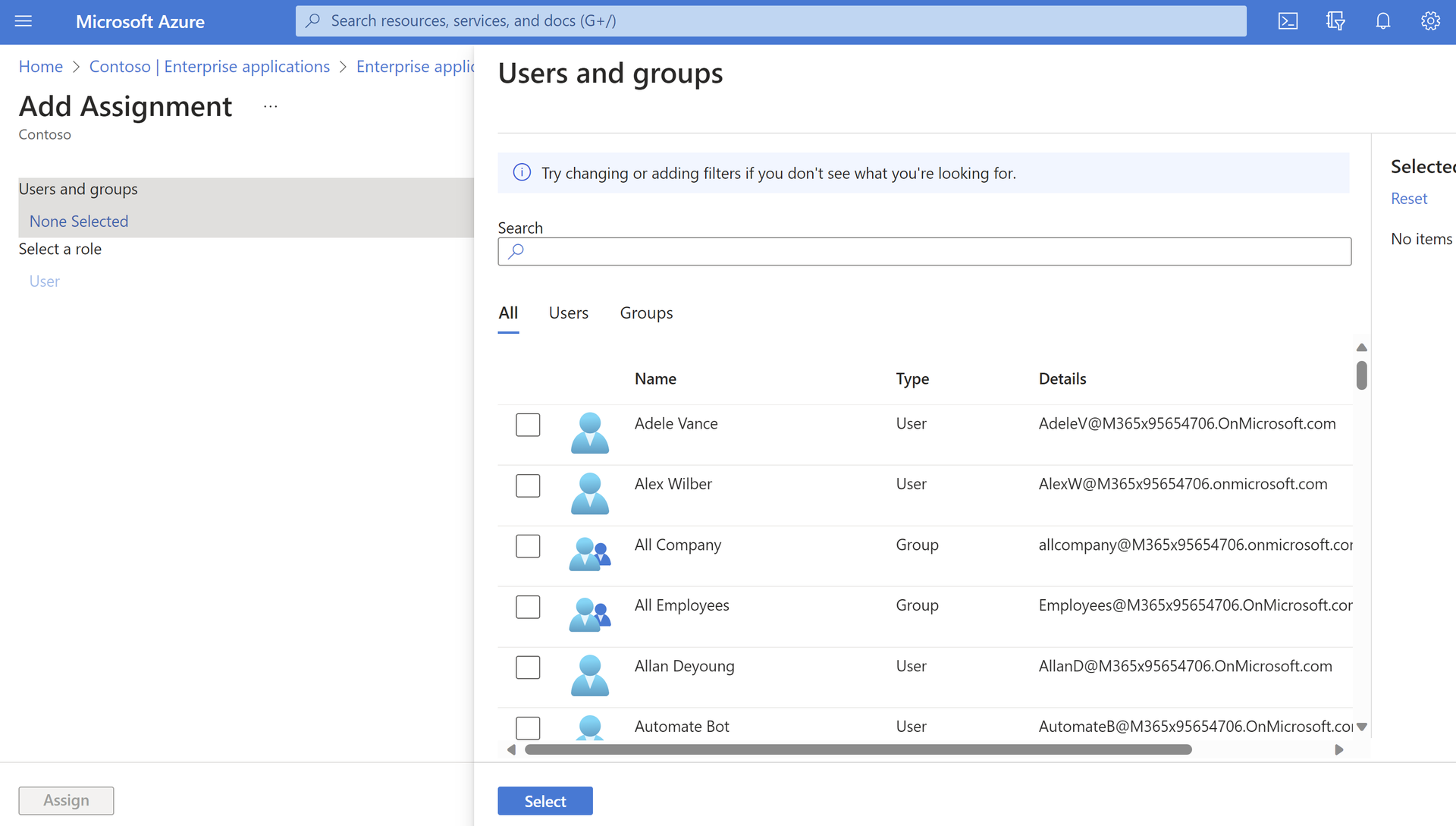Click None Selected under Users and groups
This screenshot has height=826, width=1456.
point(79,221)
